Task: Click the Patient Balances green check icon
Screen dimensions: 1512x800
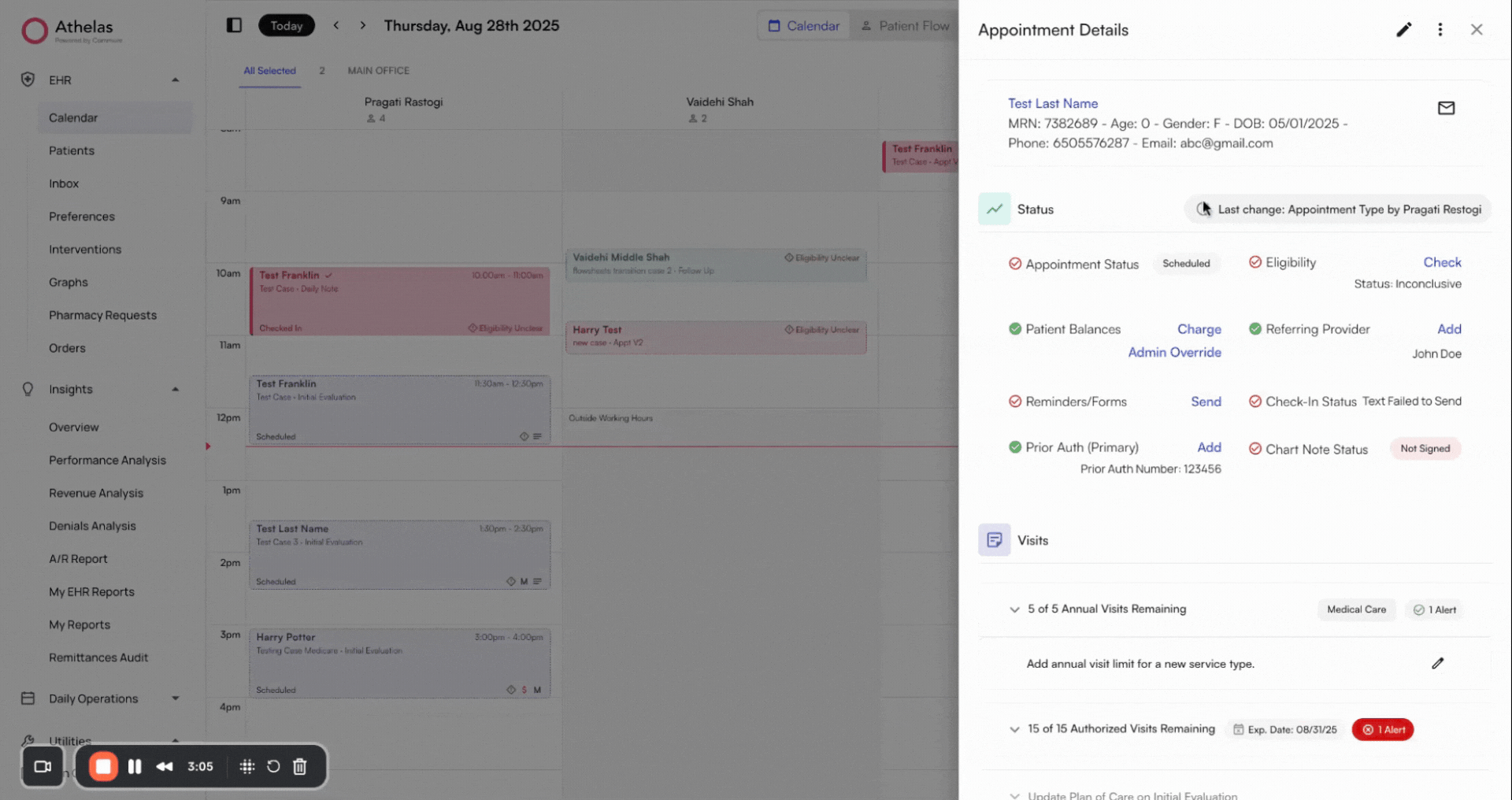Action: click(x=1015, y=329)
